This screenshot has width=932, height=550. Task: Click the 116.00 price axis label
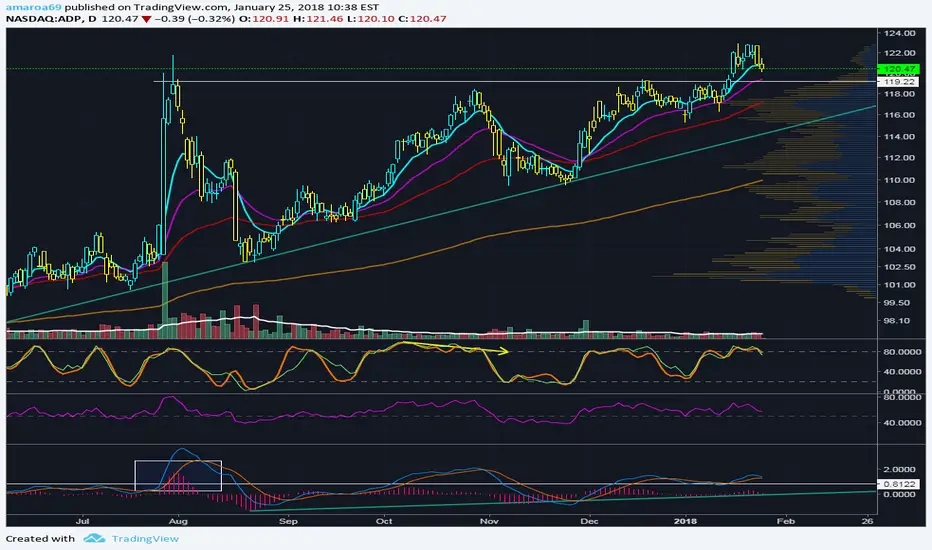(899, 115)
